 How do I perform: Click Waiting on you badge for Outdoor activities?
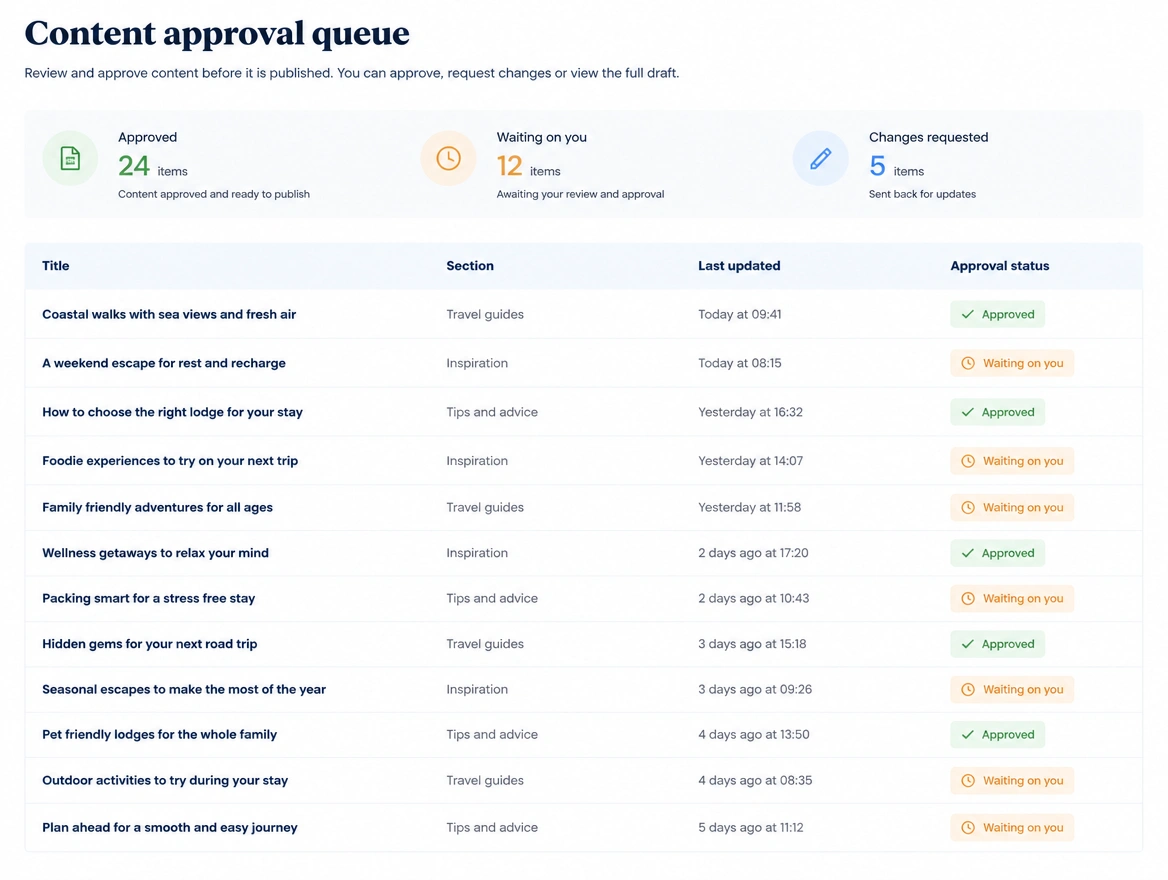coord(1012,781)
